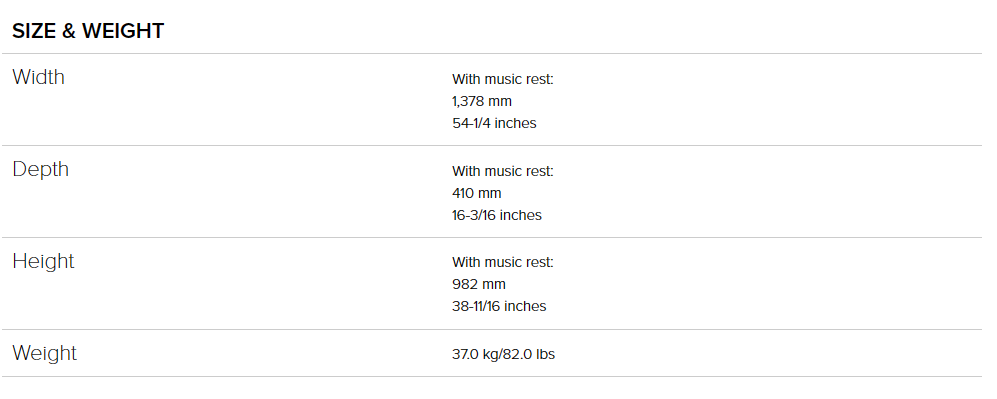Click the divider under the SIZE & WEIGHT heading
Image resolution: width=997 pixels, height=399 pixels.
(492, 53)
